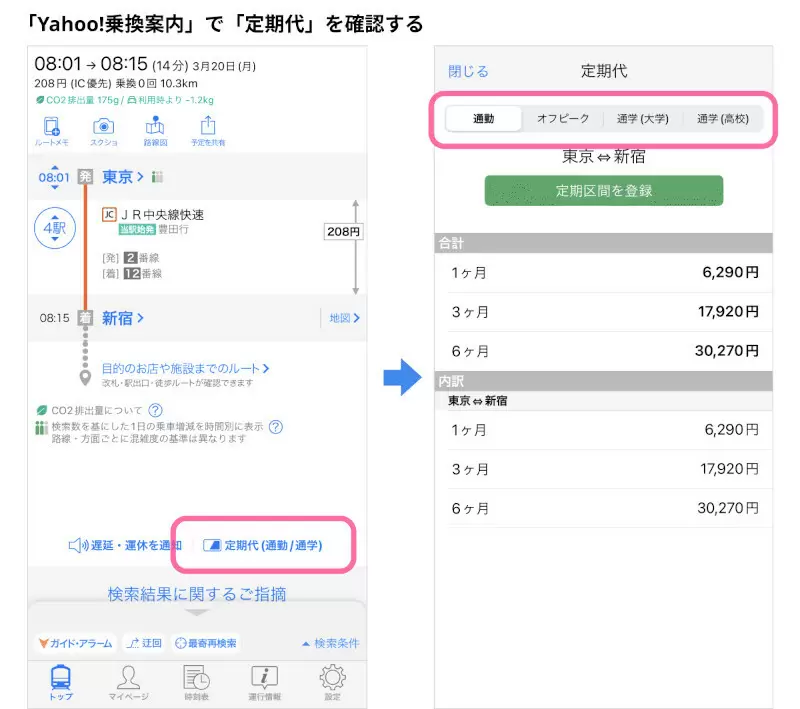The width and height of the screenshot is (800, 709).
Task: Tap the 208円 fare box
Action: click(x=343, y=232)
